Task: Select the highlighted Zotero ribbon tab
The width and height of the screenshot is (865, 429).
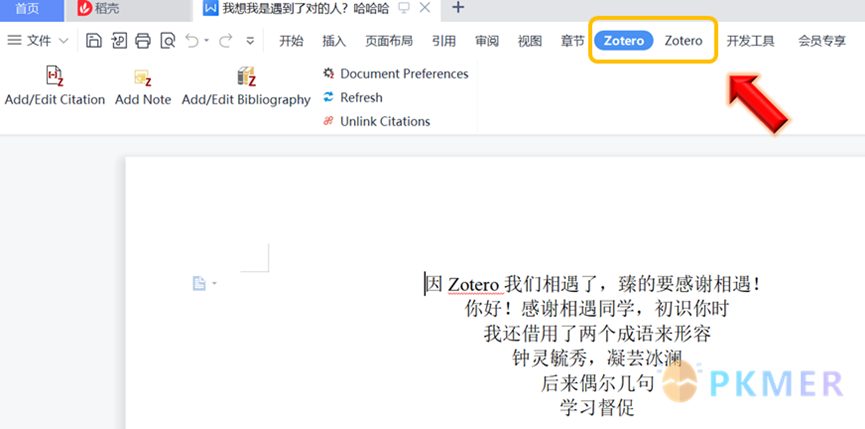Action: pyautogui.click(x=624, y=41)
